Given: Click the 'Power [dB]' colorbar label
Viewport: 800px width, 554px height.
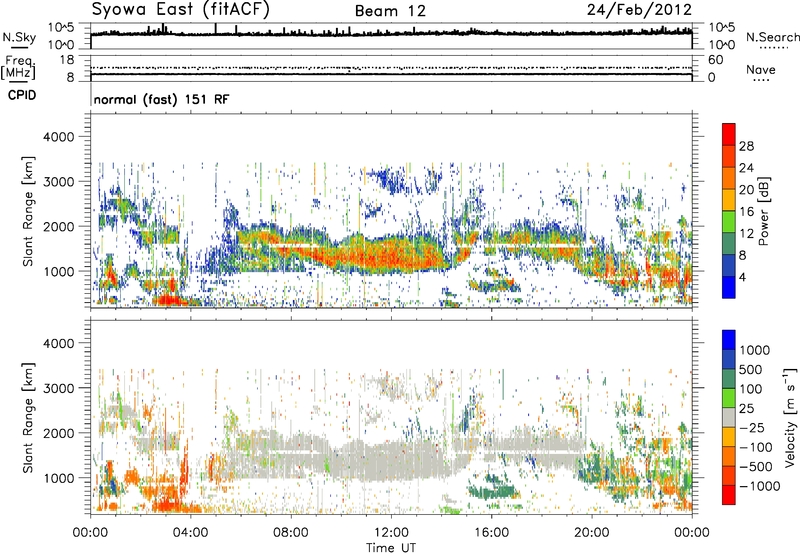Looking at the screenshot, I should click(763, 211).
